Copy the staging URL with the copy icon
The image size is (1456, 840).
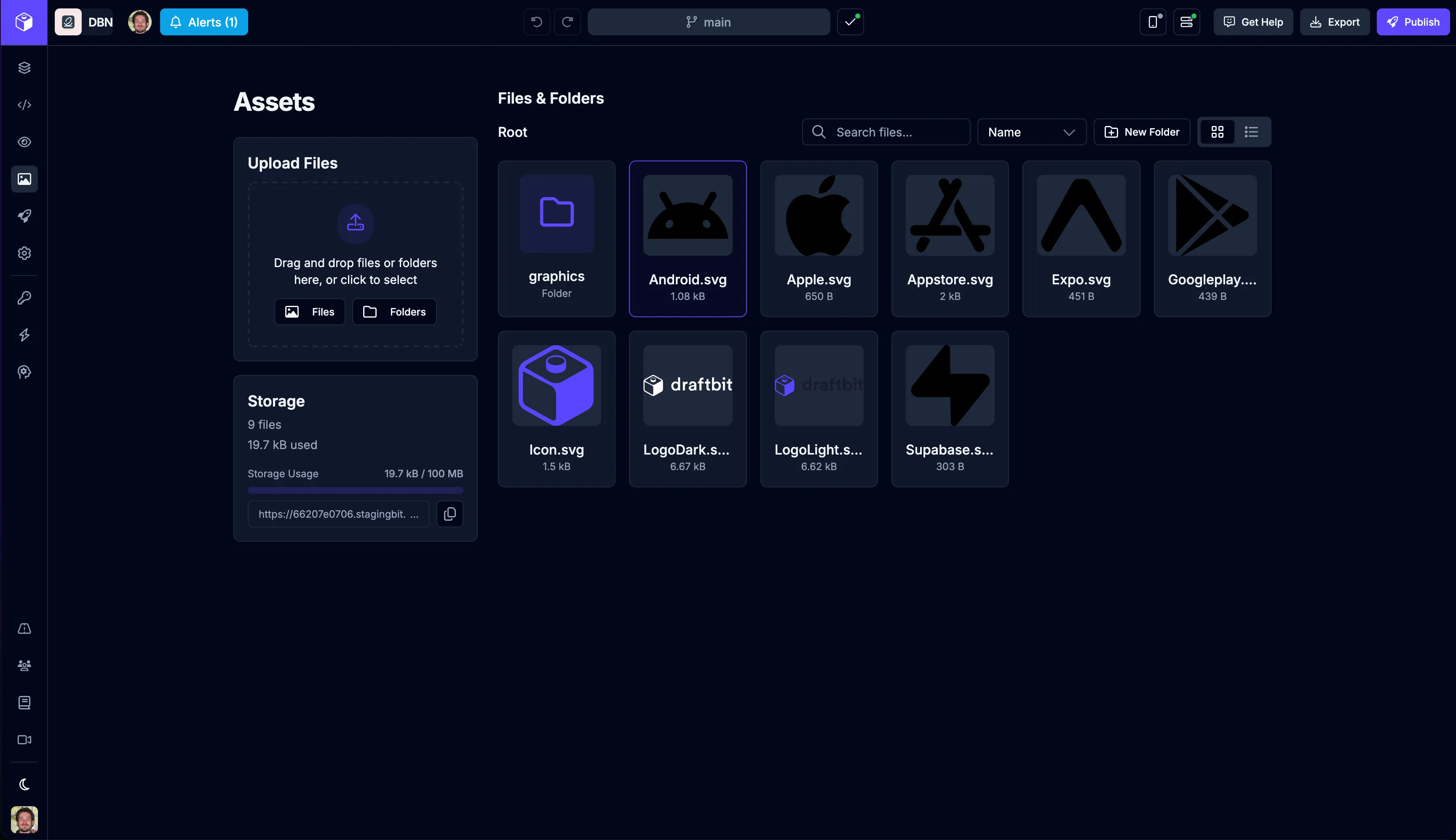click(x=450, y=514)
